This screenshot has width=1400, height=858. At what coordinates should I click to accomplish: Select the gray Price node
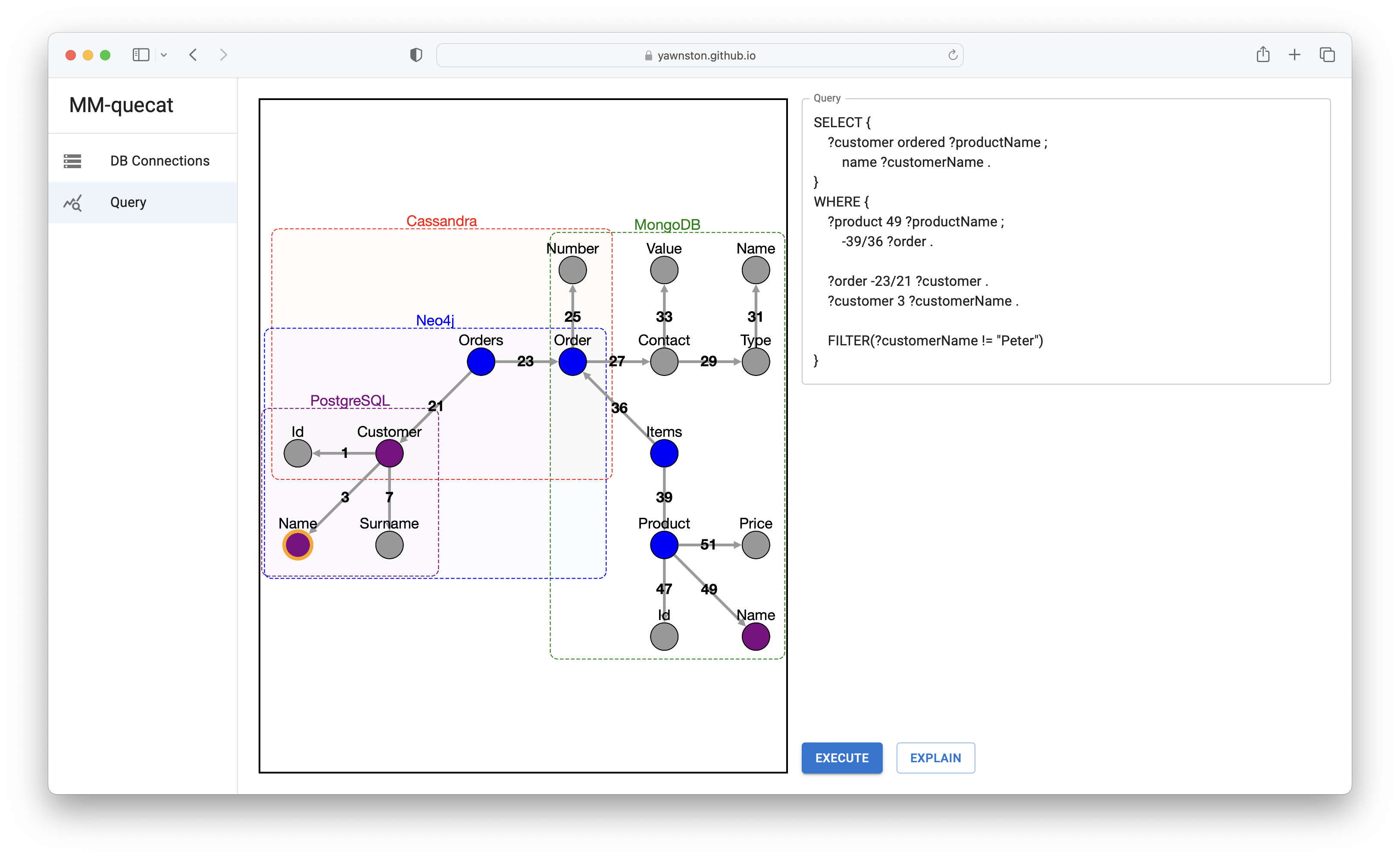(x=756, y=545)
